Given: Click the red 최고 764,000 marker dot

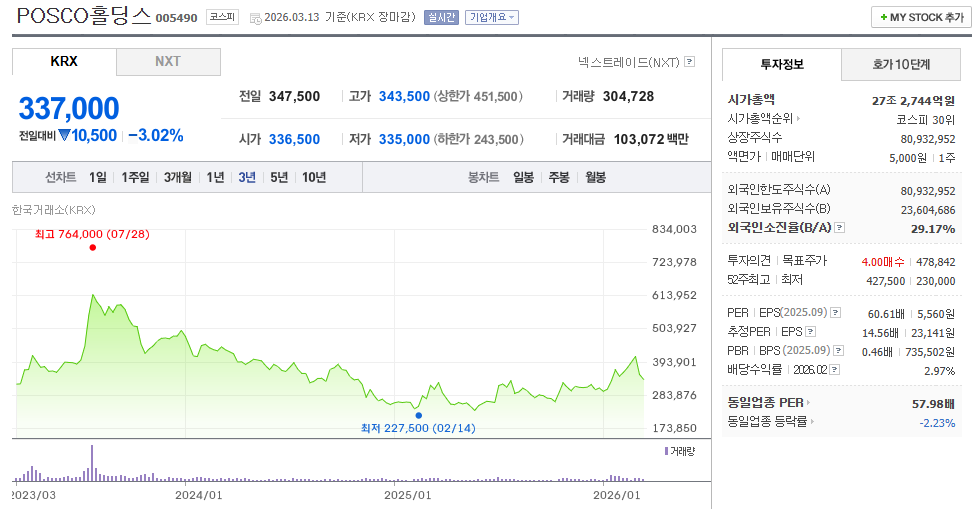Looking at the screenshot, I should pyautogui.click(x=93, y=248).
